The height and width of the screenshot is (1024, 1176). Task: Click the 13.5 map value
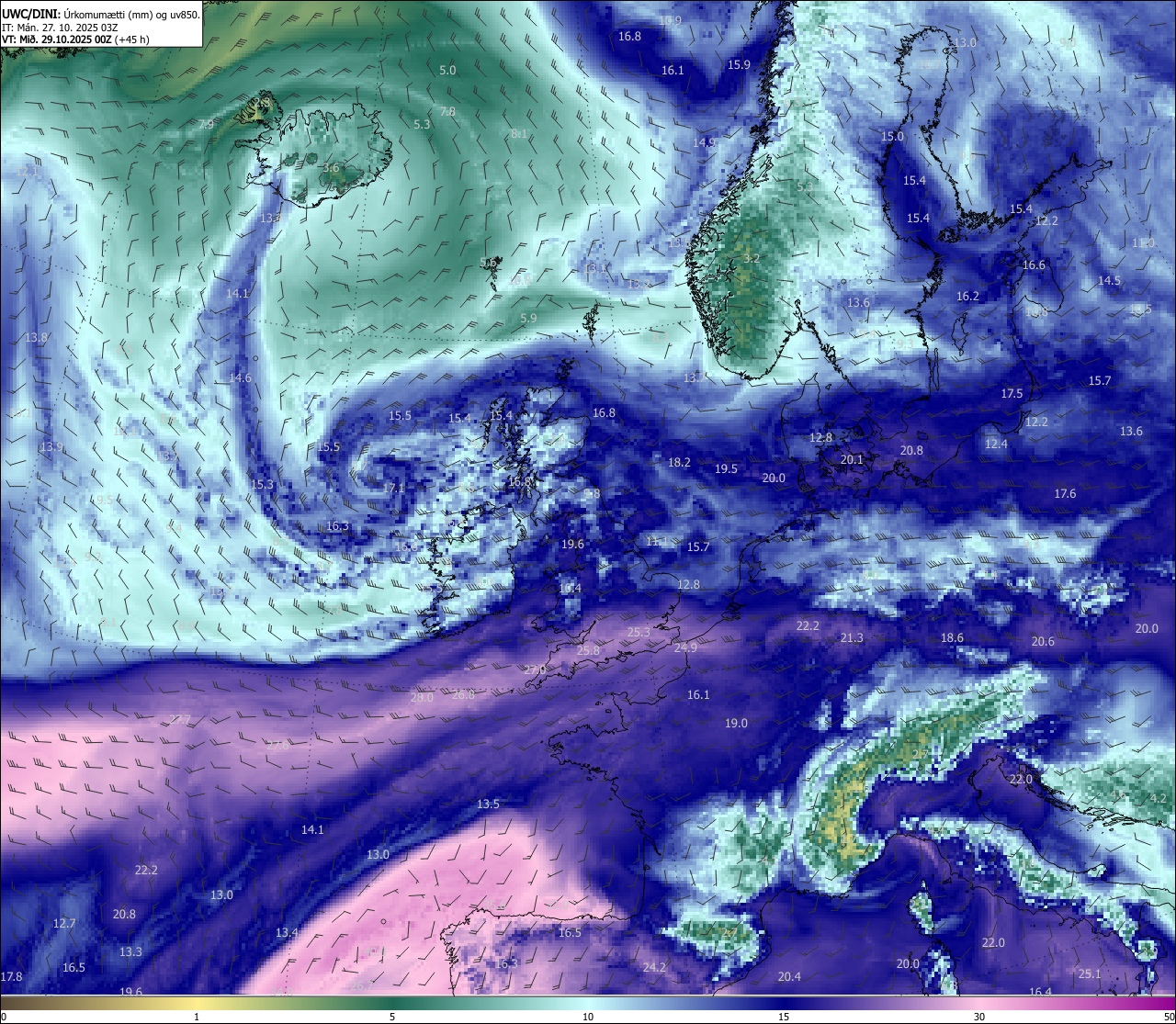[488, 804]
